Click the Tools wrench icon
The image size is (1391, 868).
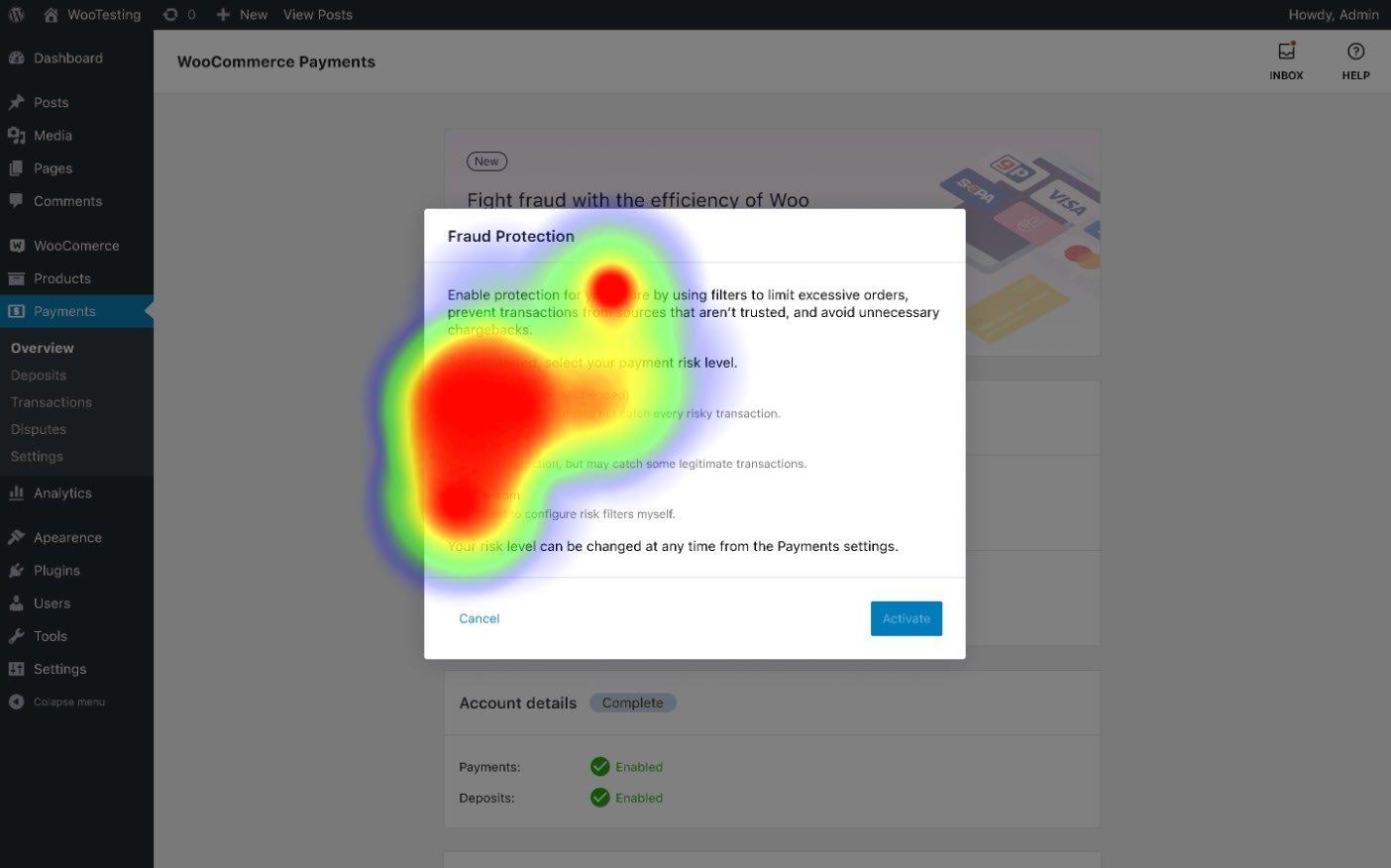pyautogui.click(x=17, y=636)
